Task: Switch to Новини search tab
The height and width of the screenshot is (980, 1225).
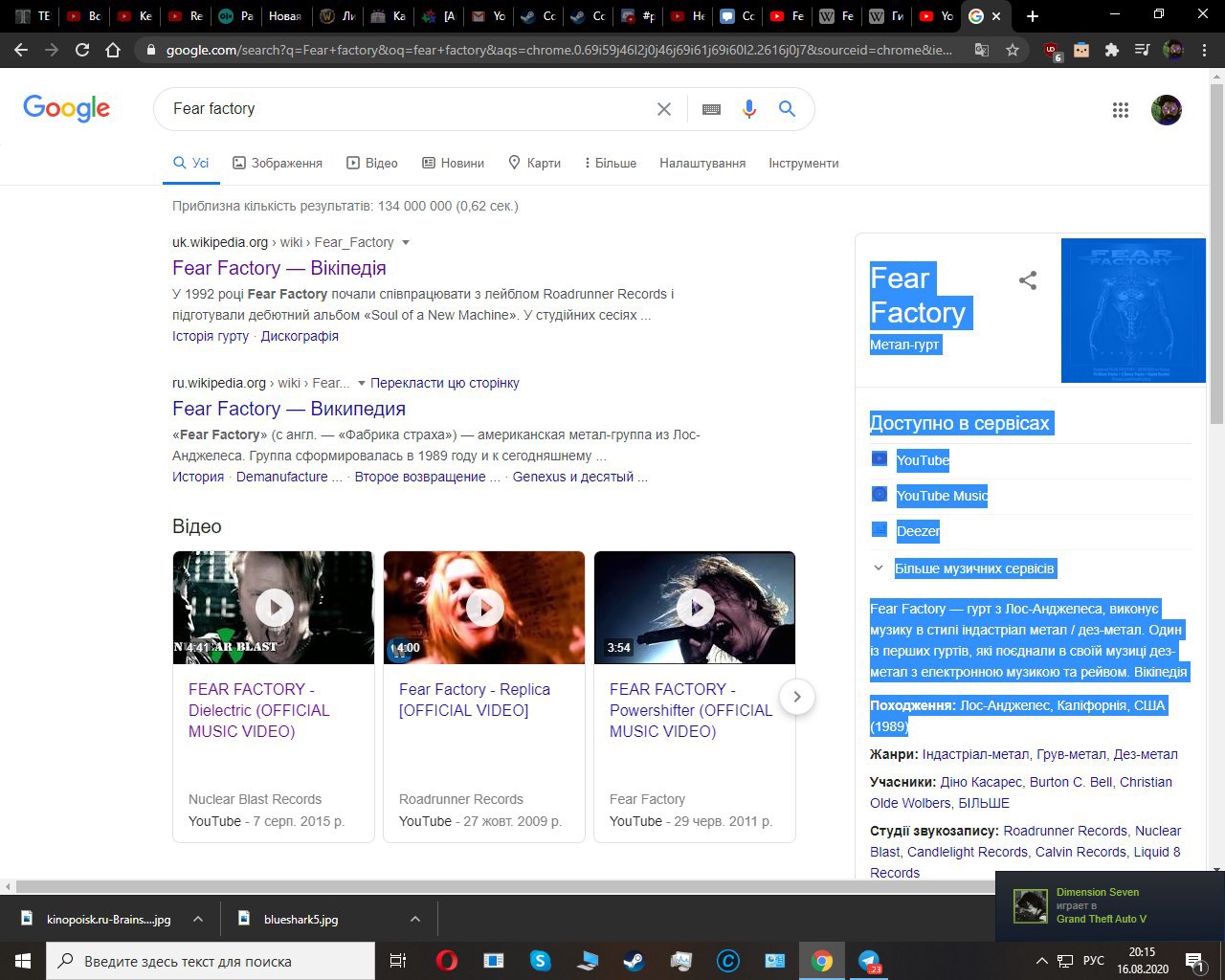Action: tap(454, 164)
